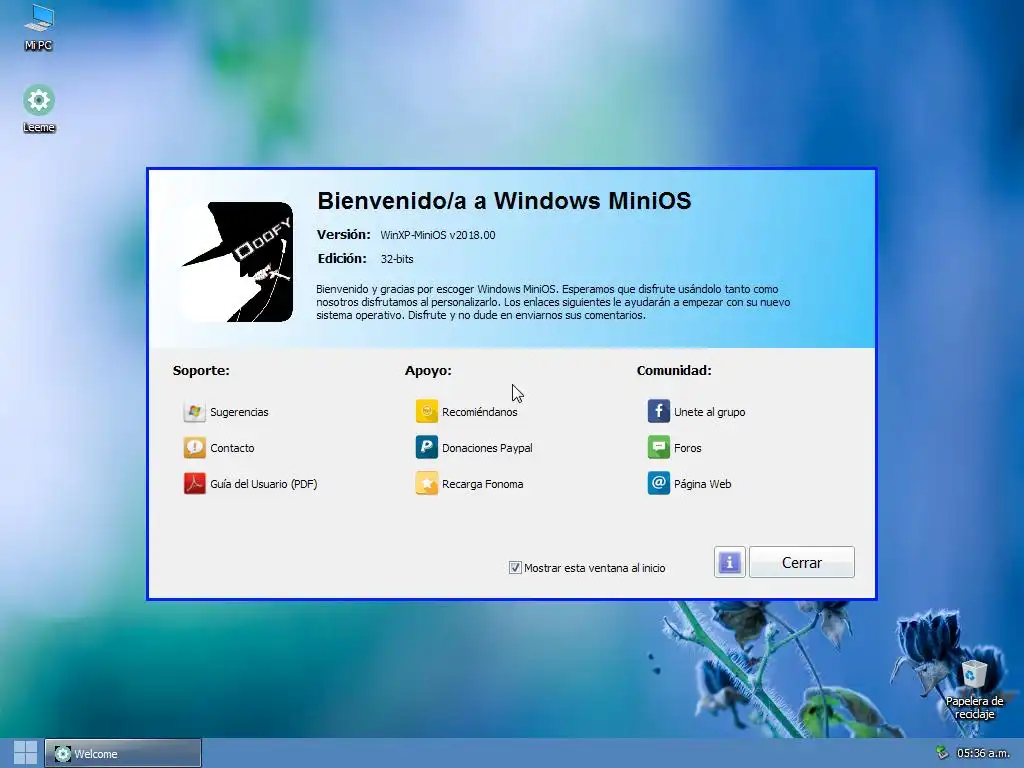Viewport: 1024px width, 768px height.
Task: Click the Página Web at-sign icon
Action: tap(658, 484)
